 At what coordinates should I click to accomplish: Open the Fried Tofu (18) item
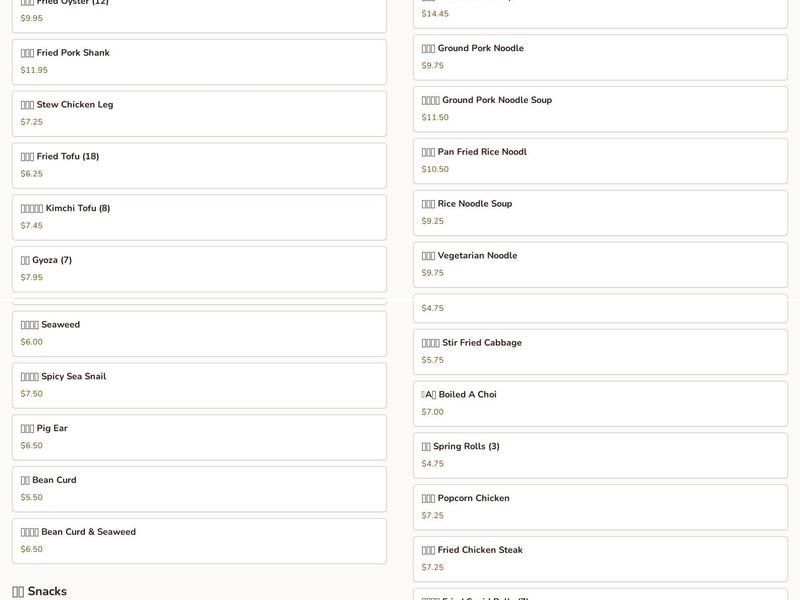199,165
